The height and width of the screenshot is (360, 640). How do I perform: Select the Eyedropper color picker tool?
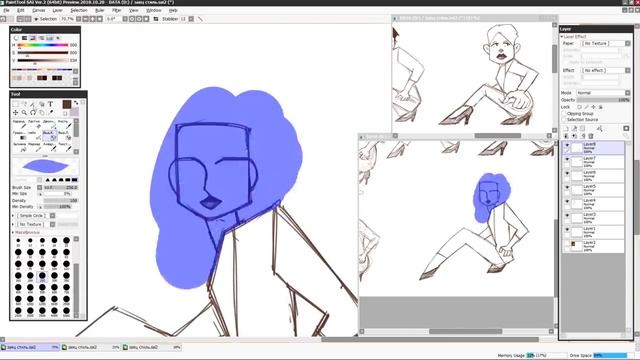pyautogui.click(x=51, y=113)
